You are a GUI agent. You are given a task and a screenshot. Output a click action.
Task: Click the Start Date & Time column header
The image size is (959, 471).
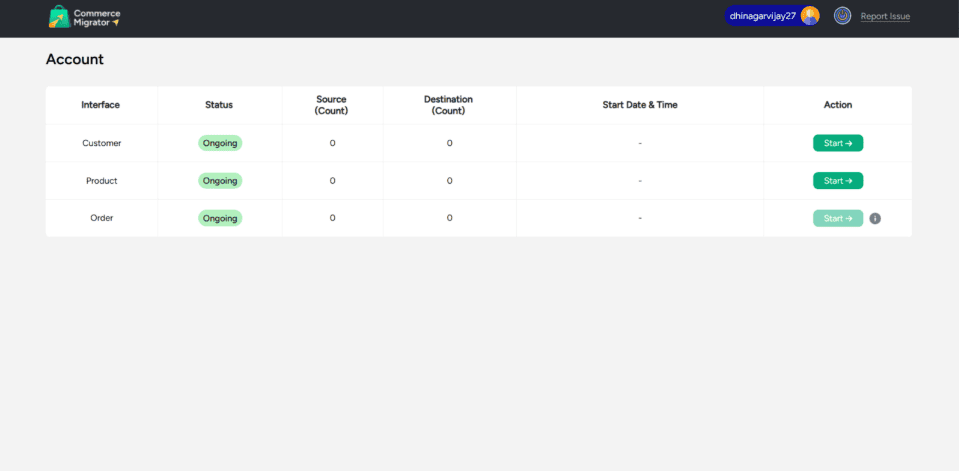[x=639, y=105]
